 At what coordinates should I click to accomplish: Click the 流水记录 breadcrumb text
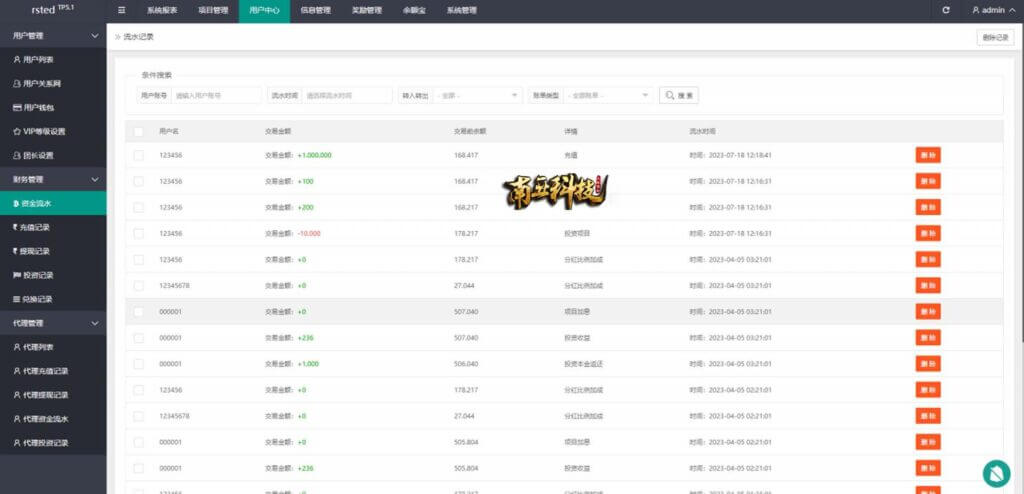138,37
